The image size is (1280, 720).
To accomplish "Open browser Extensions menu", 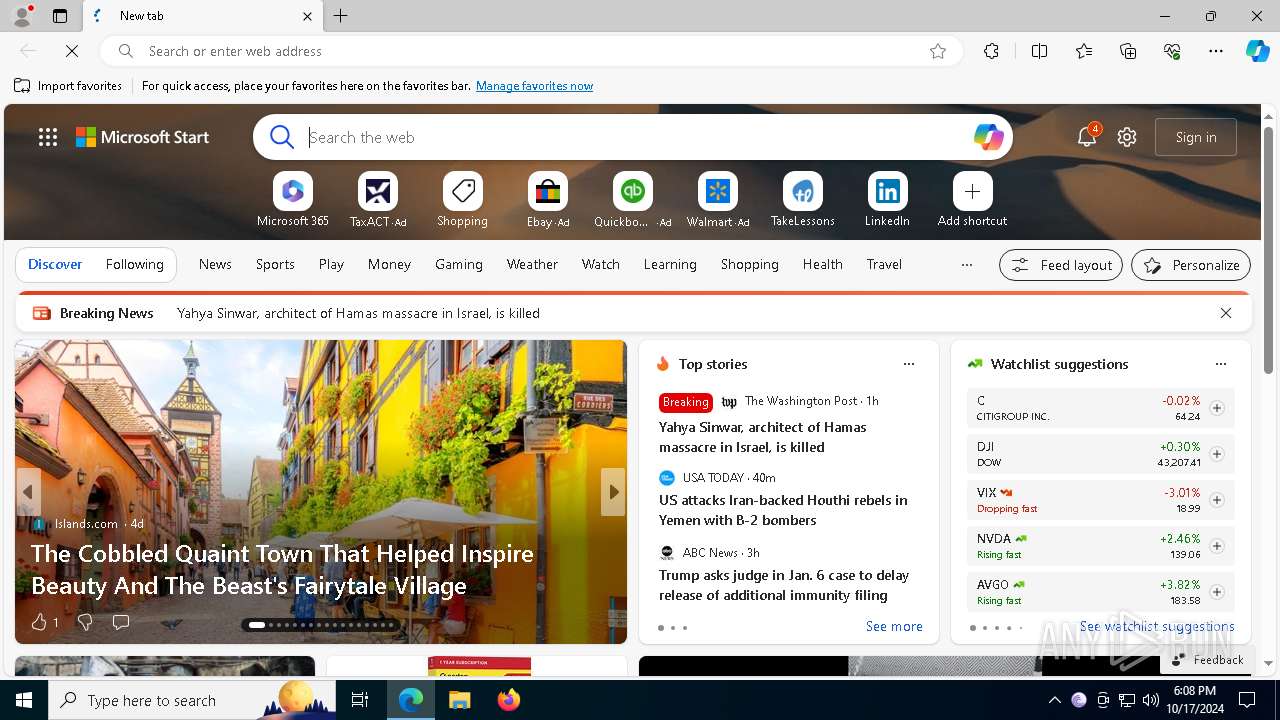I will coord(991,51).
